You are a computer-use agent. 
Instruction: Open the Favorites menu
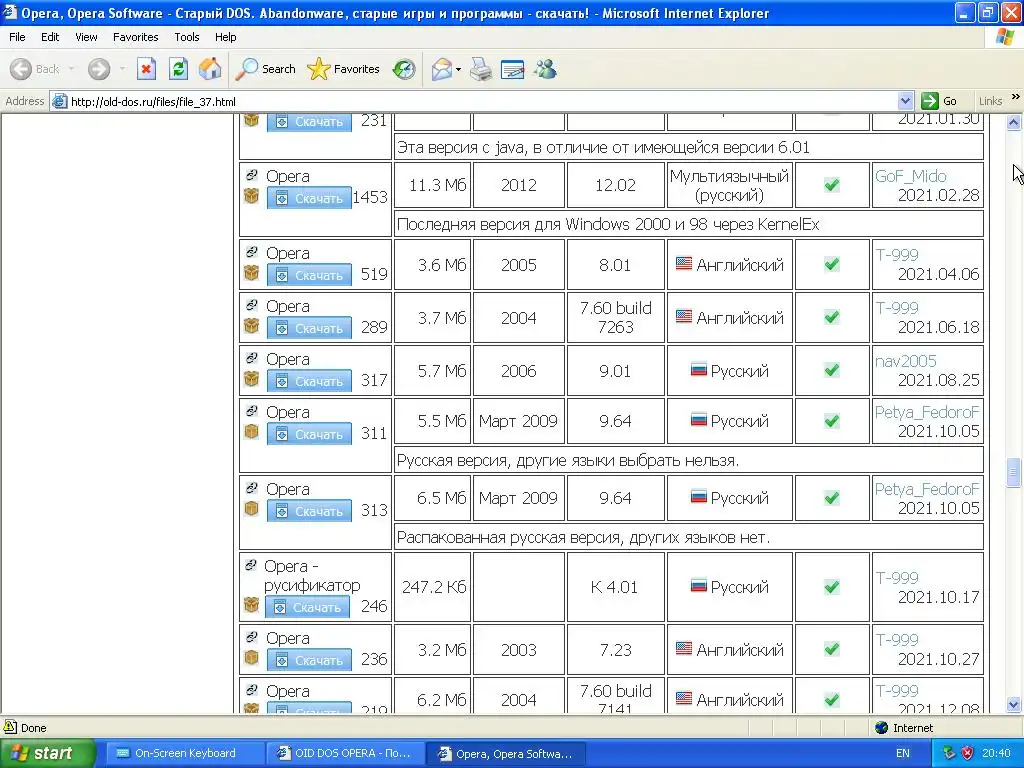135,37
